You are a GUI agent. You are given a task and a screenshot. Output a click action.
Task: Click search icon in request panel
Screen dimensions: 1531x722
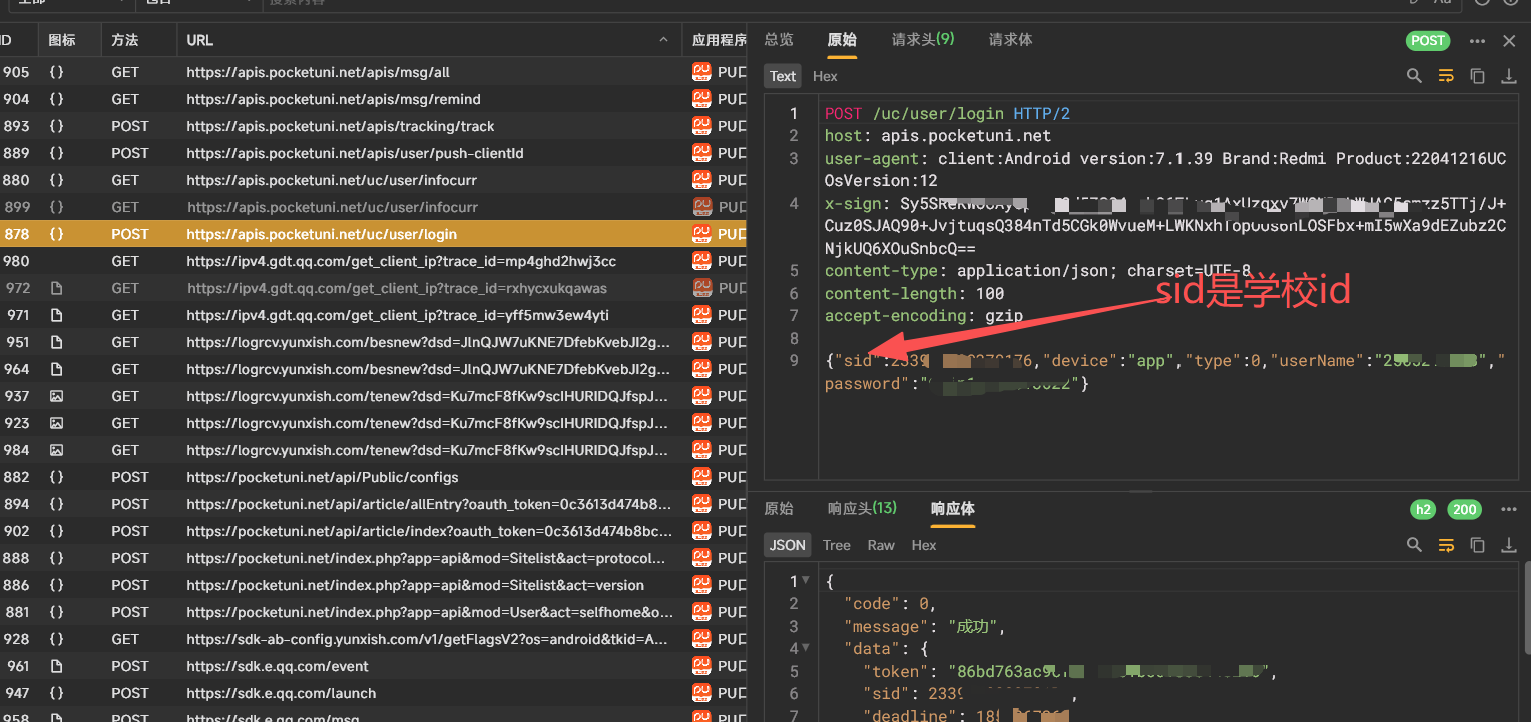[1414, 76]
